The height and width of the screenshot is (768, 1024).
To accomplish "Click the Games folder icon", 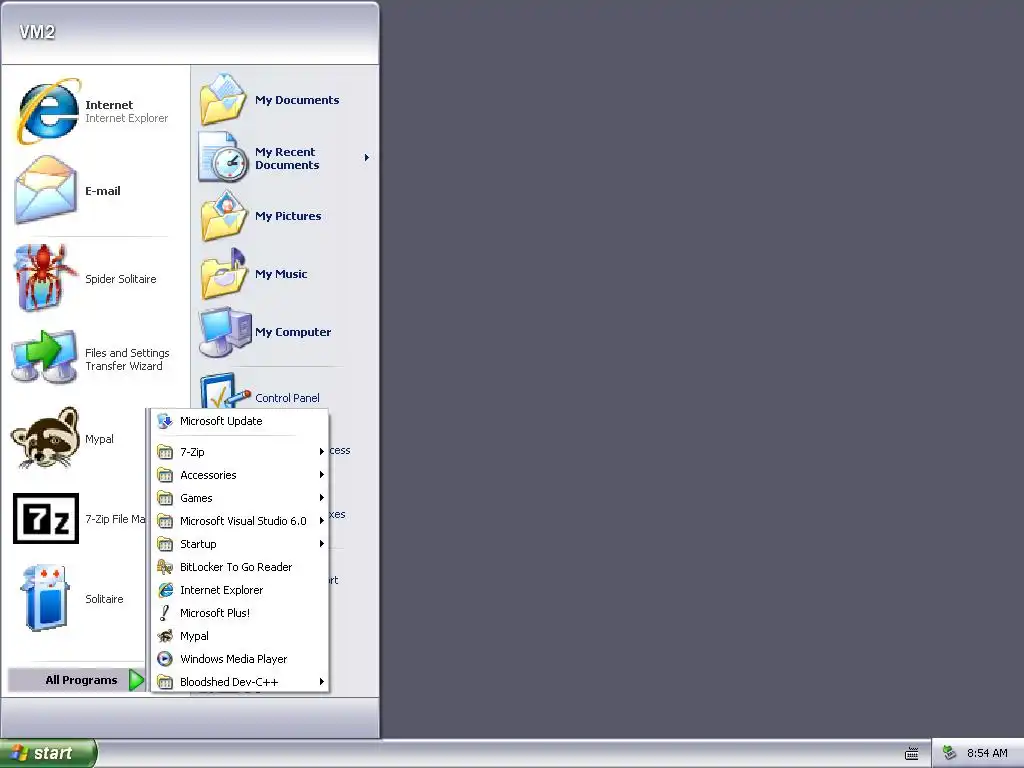I will 165,498.
